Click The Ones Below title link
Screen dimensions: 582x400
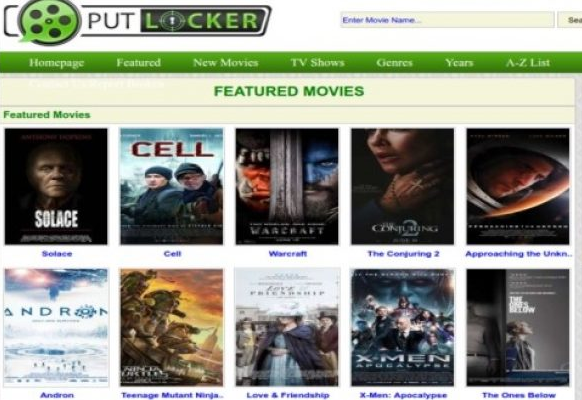[519, 395]
